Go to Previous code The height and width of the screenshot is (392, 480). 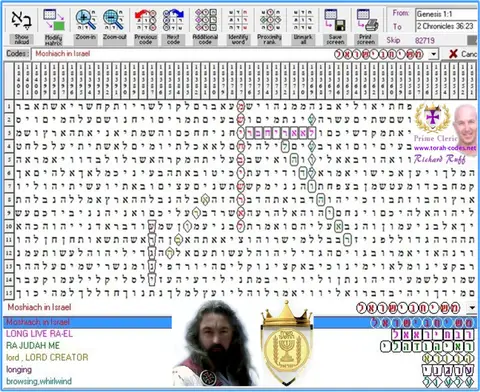145,20
